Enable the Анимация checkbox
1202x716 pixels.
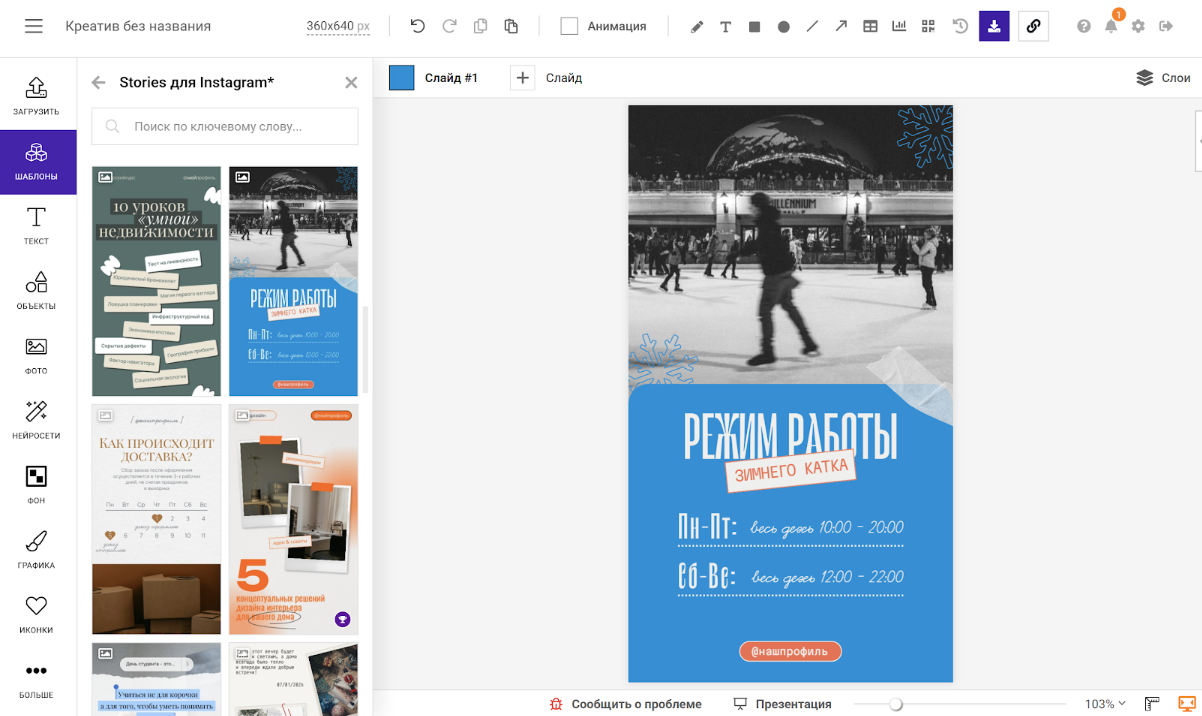pyautogui.click(x=570, y=27)
